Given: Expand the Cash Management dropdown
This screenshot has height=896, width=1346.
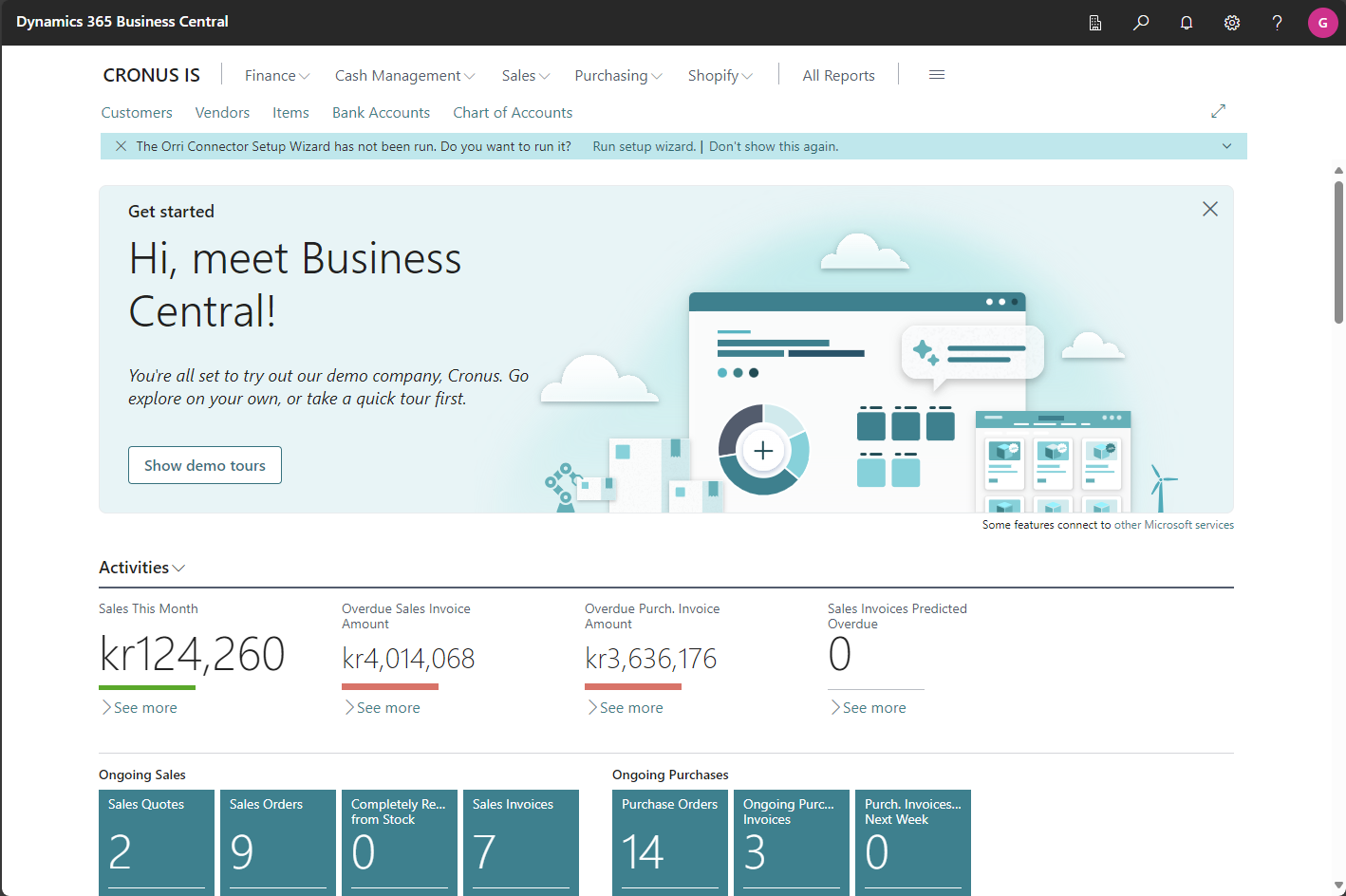Looking at the screenshot, I should (x=404, y=76).
